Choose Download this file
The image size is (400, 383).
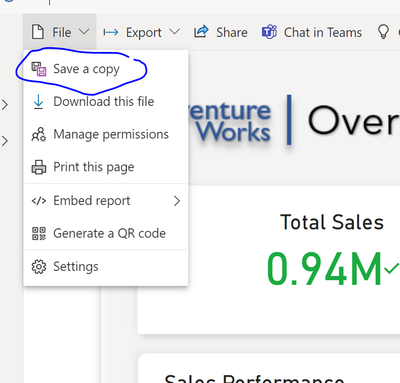click(106, 102)
